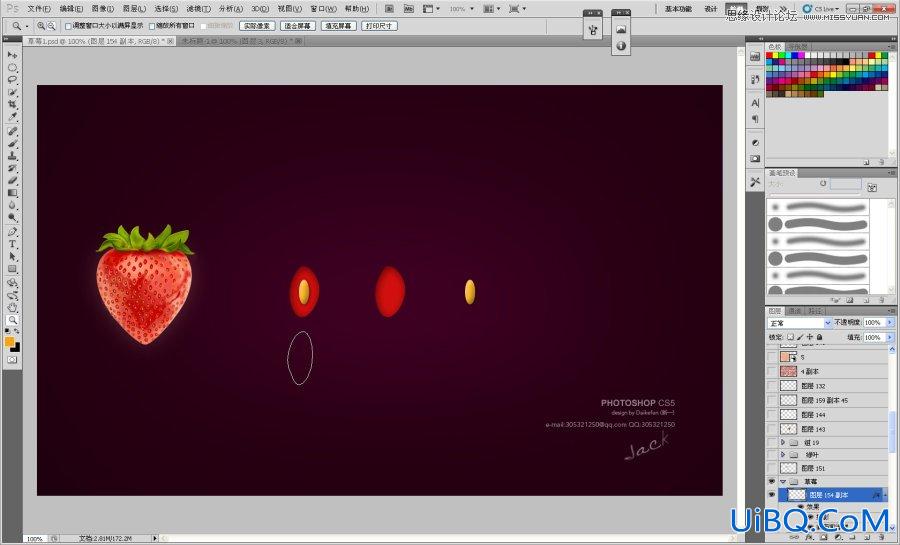Show the 图层 132 layer
900x545 pixels.
click(771, 386)
